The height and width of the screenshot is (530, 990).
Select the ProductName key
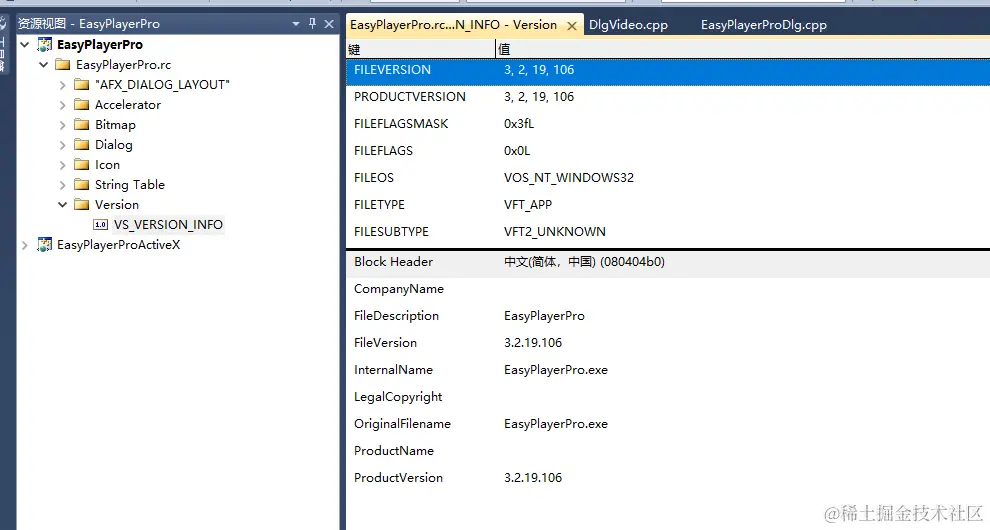[393, 450]
